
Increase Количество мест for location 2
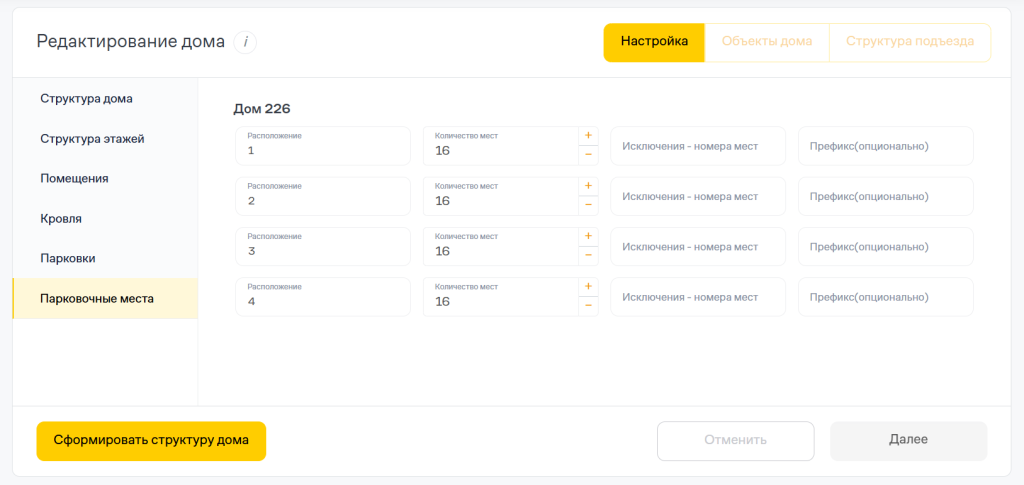click(588, 186)
